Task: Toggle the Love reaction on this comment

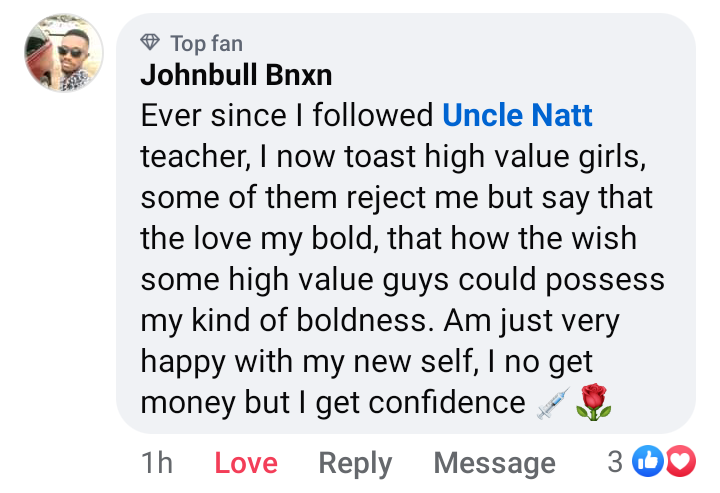Action: click(246, 463)
